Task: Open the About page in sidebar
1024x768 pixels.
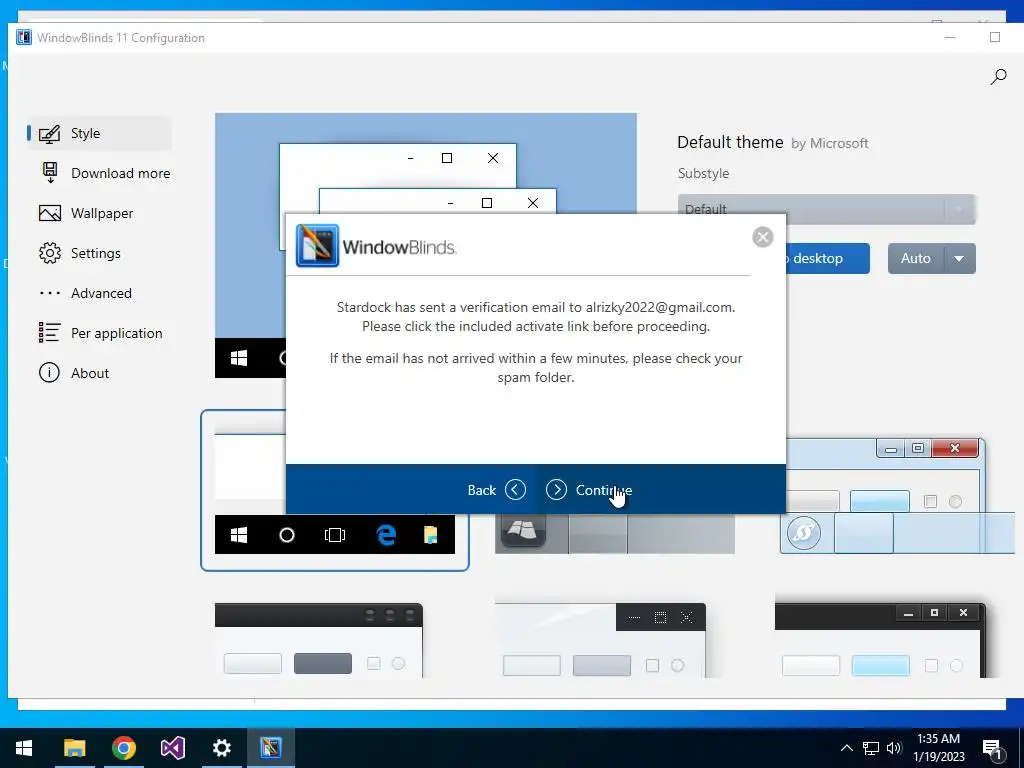Action: tap(74, 373)
